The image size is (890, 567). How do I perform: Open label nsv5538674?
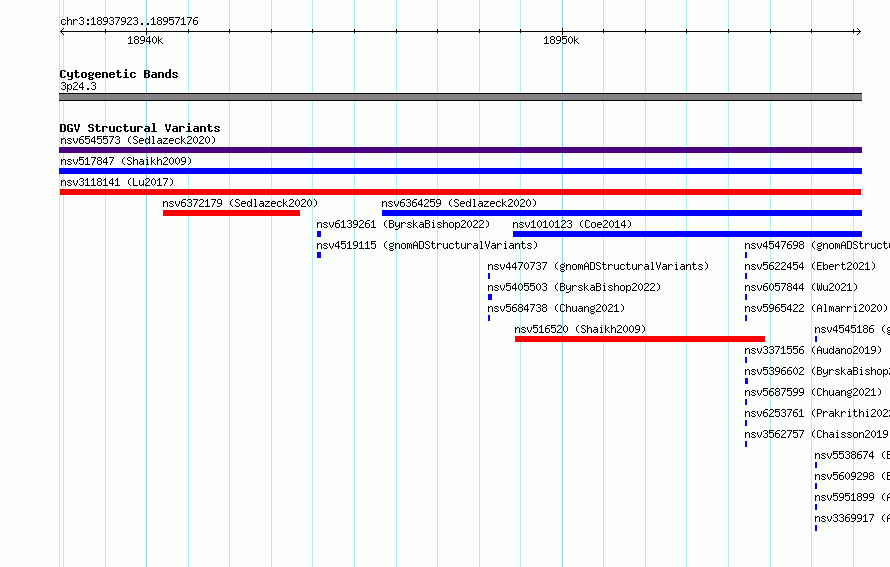[x=852, y=455]
